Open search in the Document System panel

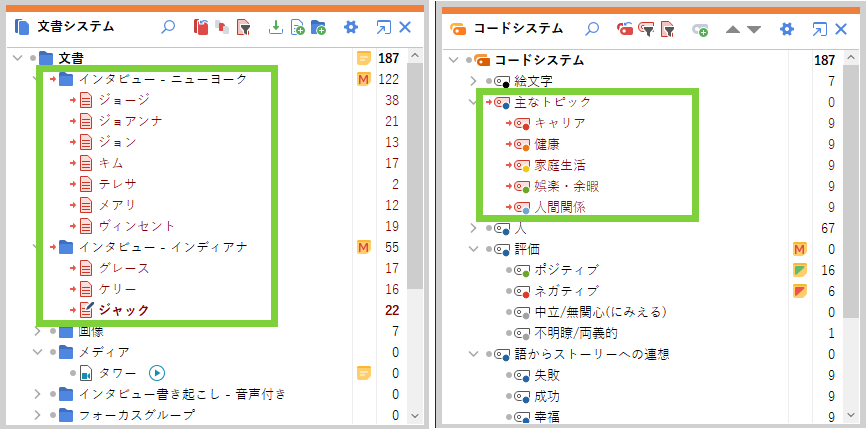coord(168,27)
